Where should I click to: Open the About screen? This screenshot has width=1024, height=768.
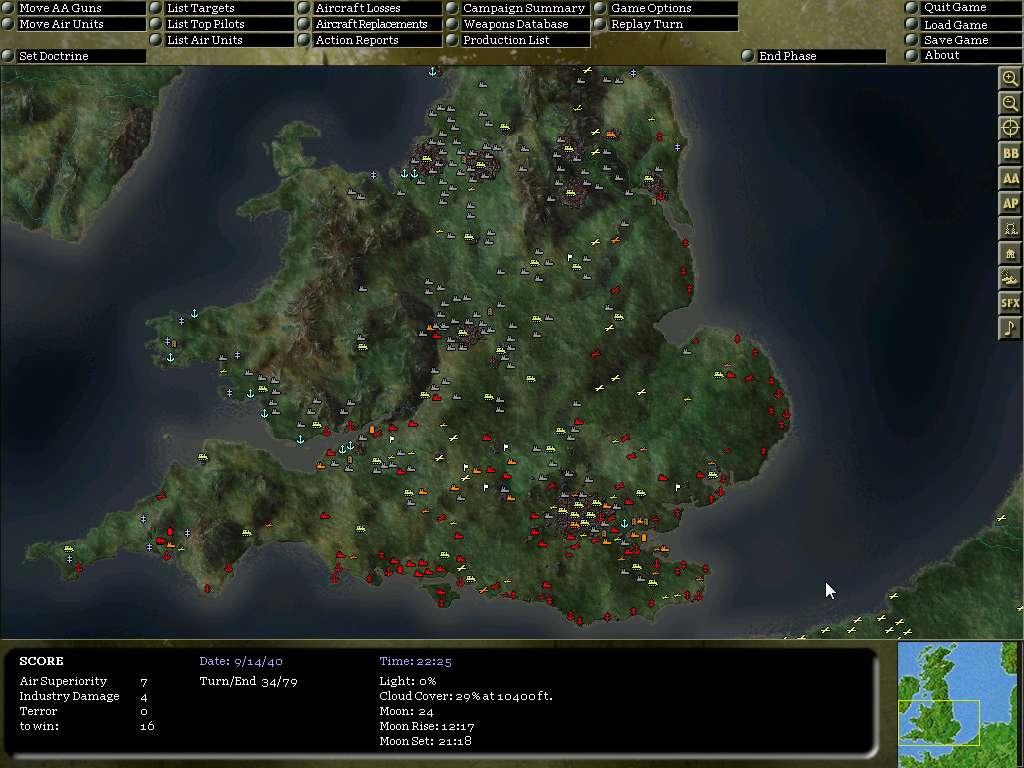[963, 56]
